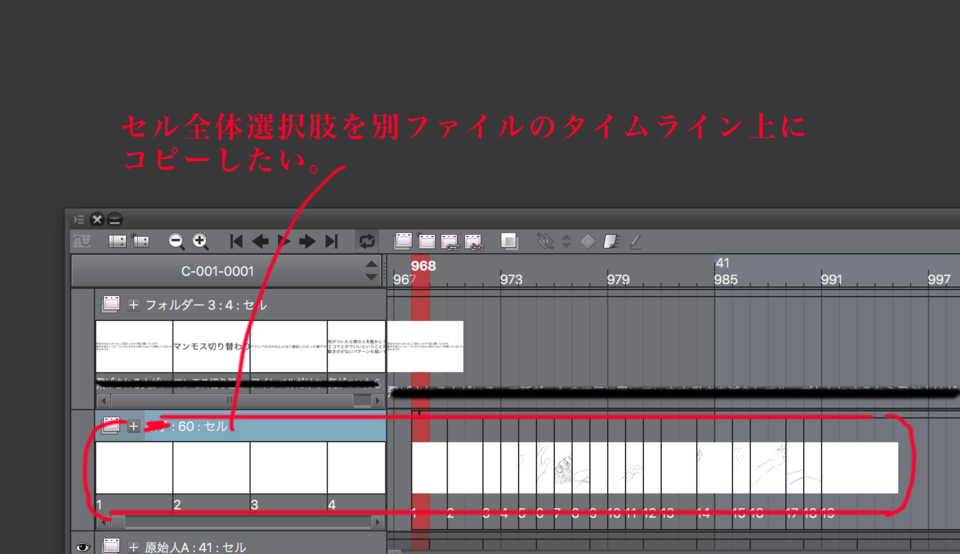Viewport: 960px width, 554px height.
Task: Zoom out the timeline
Action: 176,241
